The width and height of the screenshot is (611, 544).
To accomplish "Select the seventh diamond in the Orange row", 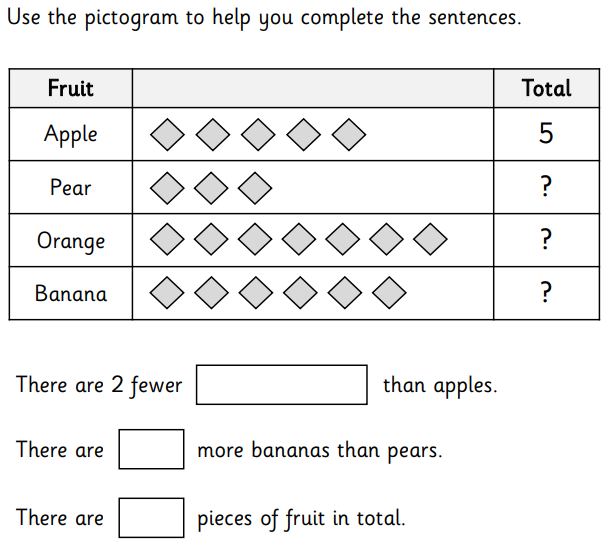I will (x=430, y=239).
